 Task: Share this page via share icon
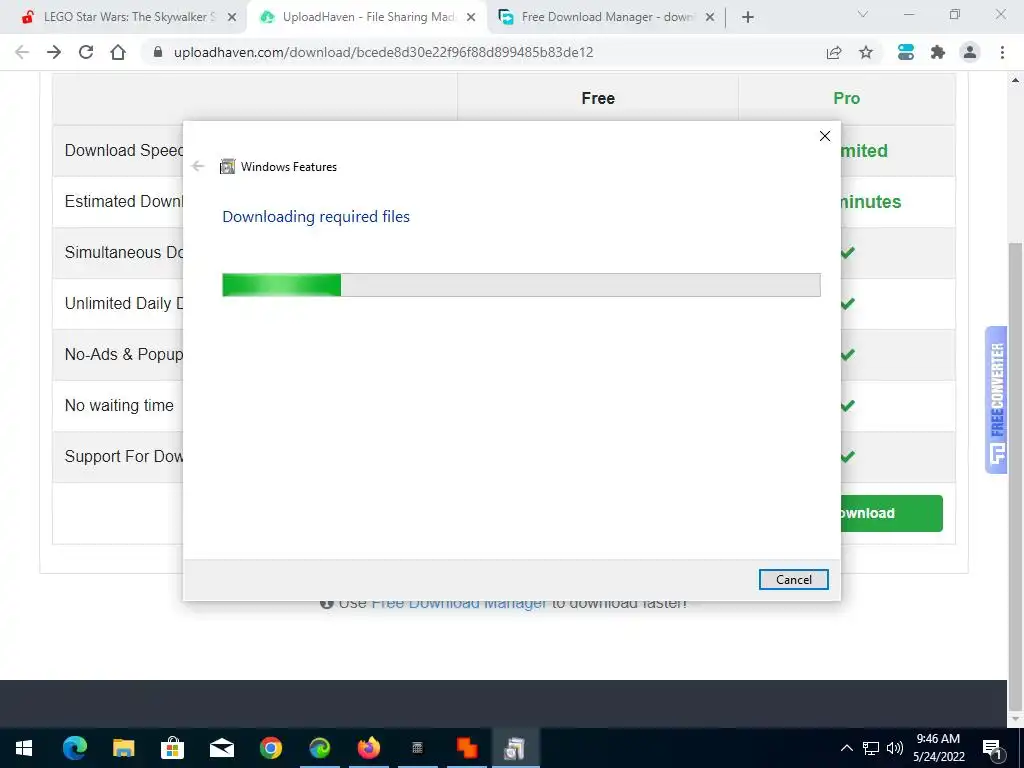(x=834, y=52)
